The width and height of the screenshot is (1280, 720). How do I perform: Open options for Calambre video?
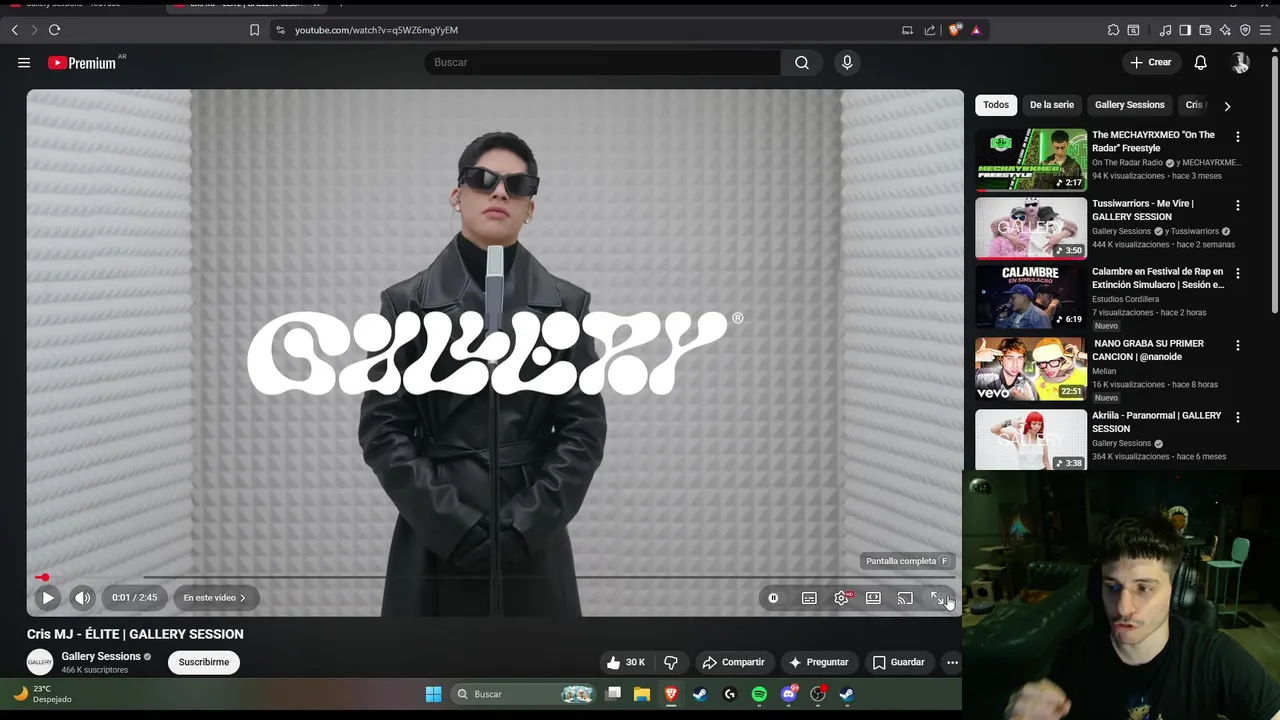[x=1237, y=274]
